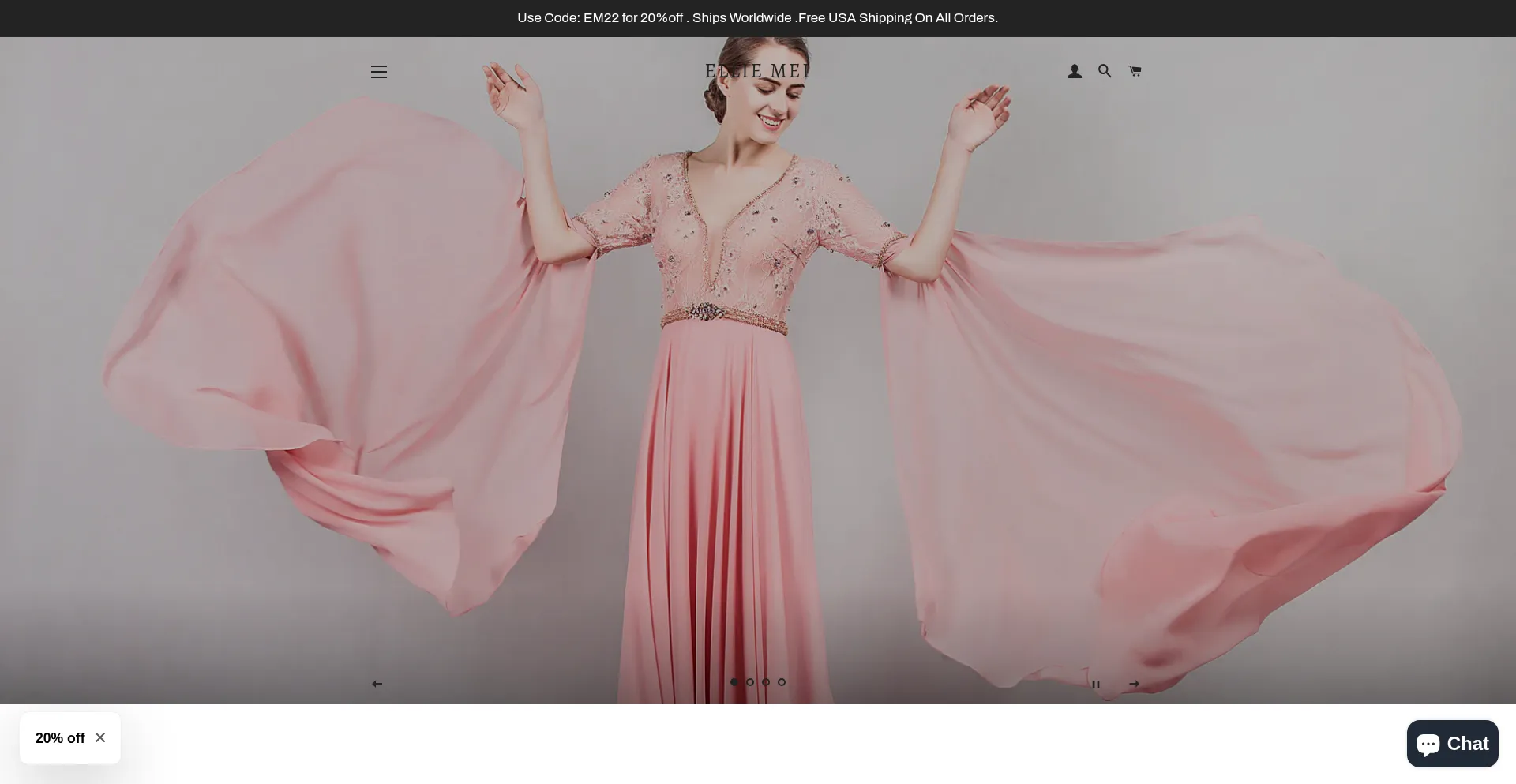
Task: Pause the slideshow
Action: point(1095,685)
